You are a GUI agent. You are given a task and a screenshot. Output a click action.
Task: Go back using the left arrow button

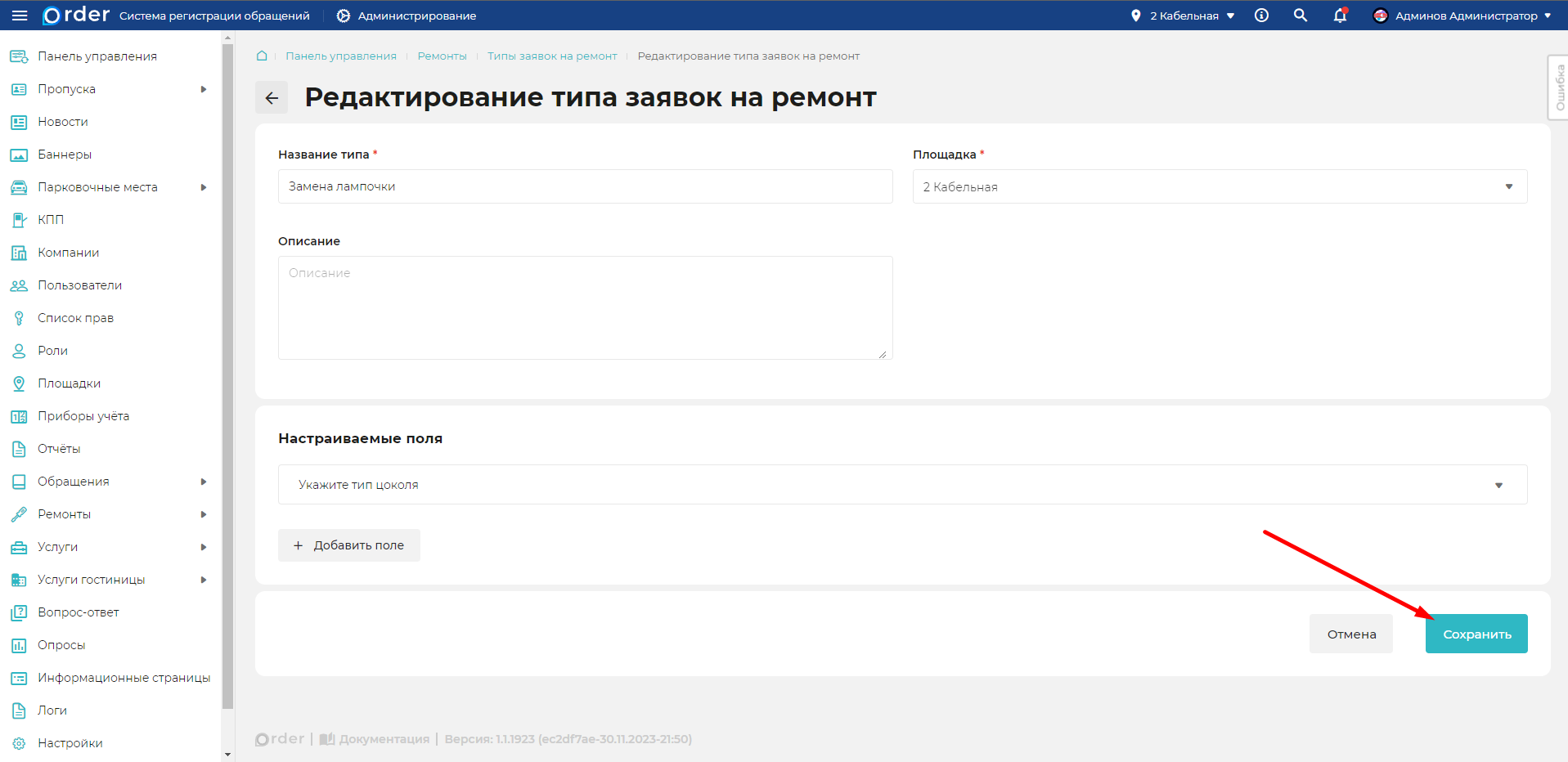pos(272,98)
